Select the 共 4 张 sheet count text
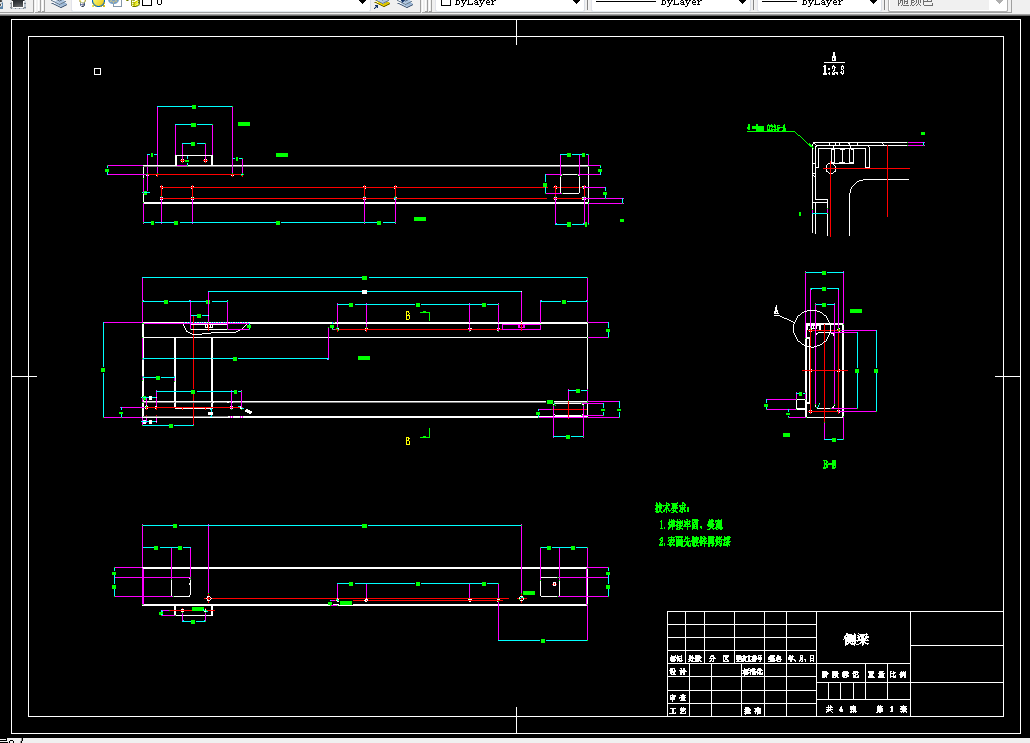The width and height of the screenshot is (1030, 743). point(841,709)
